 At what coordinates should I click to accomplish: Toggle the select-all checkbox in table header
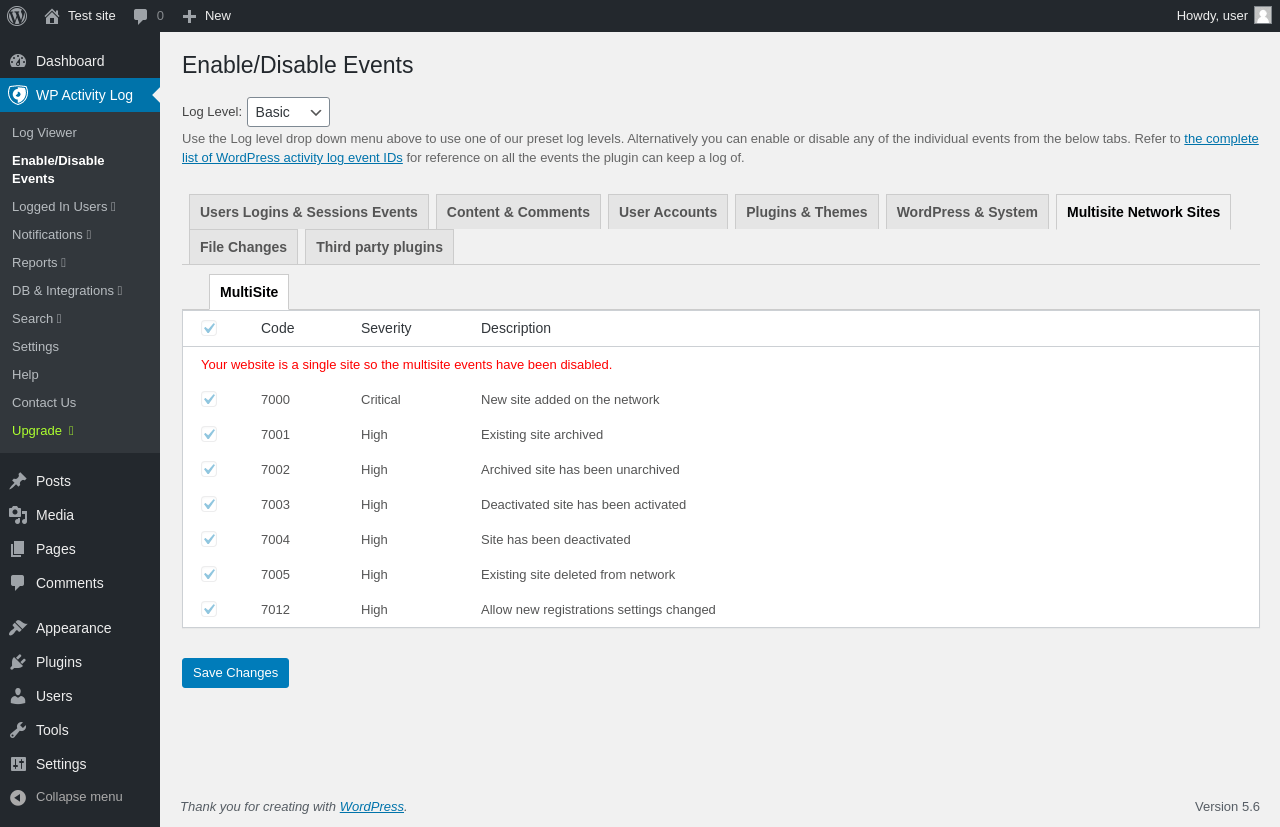tap(209, 328)
